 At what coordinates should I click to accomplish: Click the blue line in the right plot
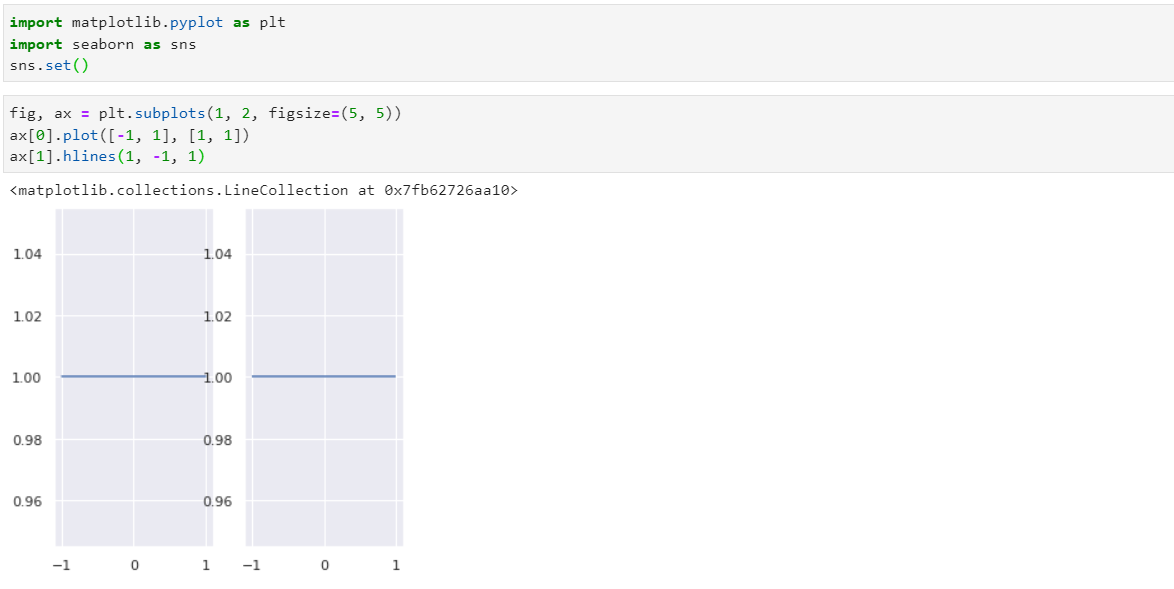pyautogui.click(x=324, y=376)
